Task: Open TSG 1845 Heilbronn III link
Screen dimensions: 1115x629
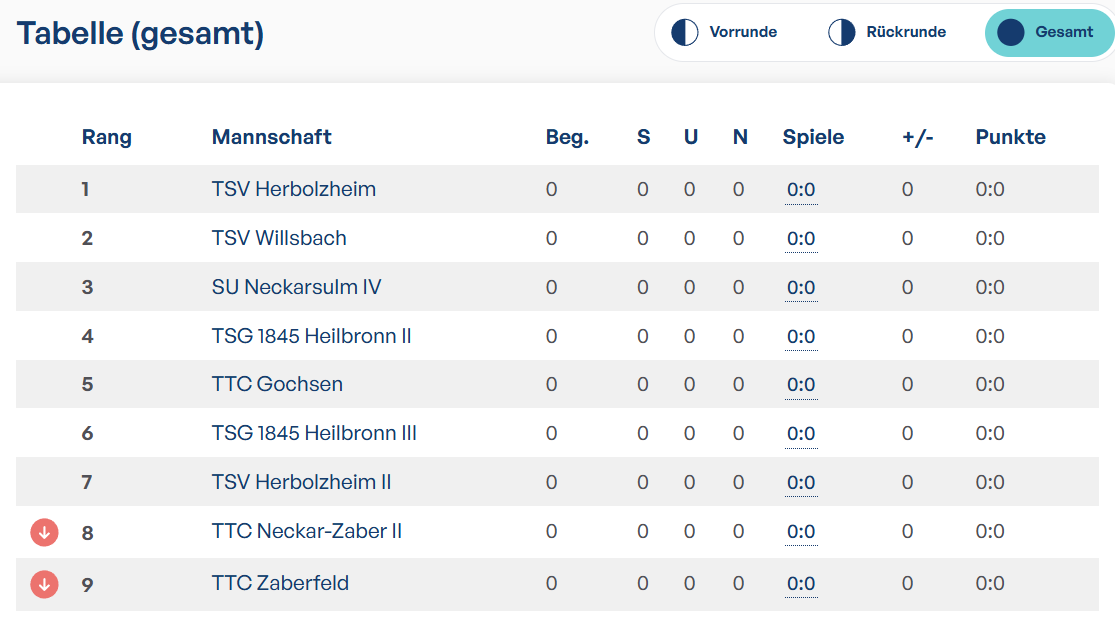Action: [x=314, y=433]
